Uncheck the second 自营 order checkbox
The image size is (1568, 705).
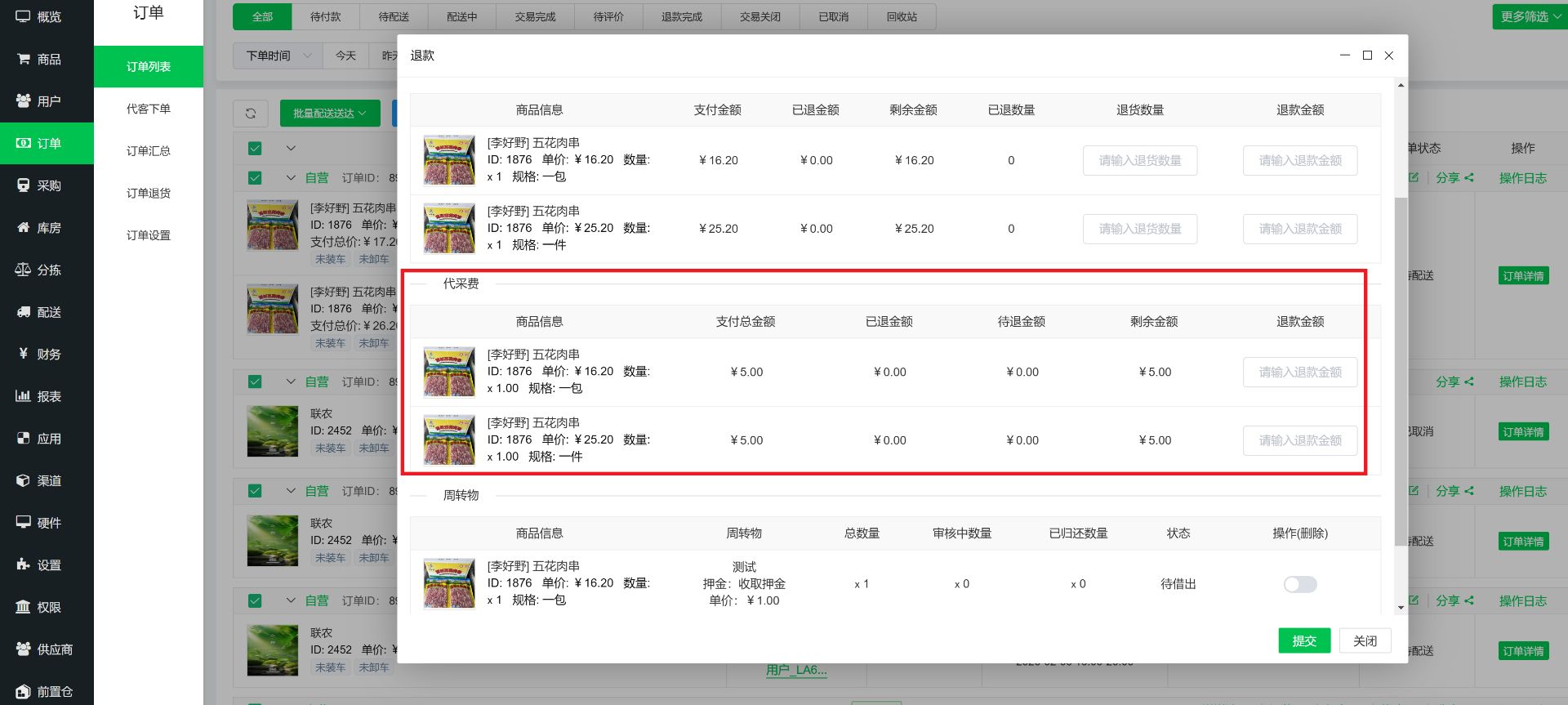255,382
